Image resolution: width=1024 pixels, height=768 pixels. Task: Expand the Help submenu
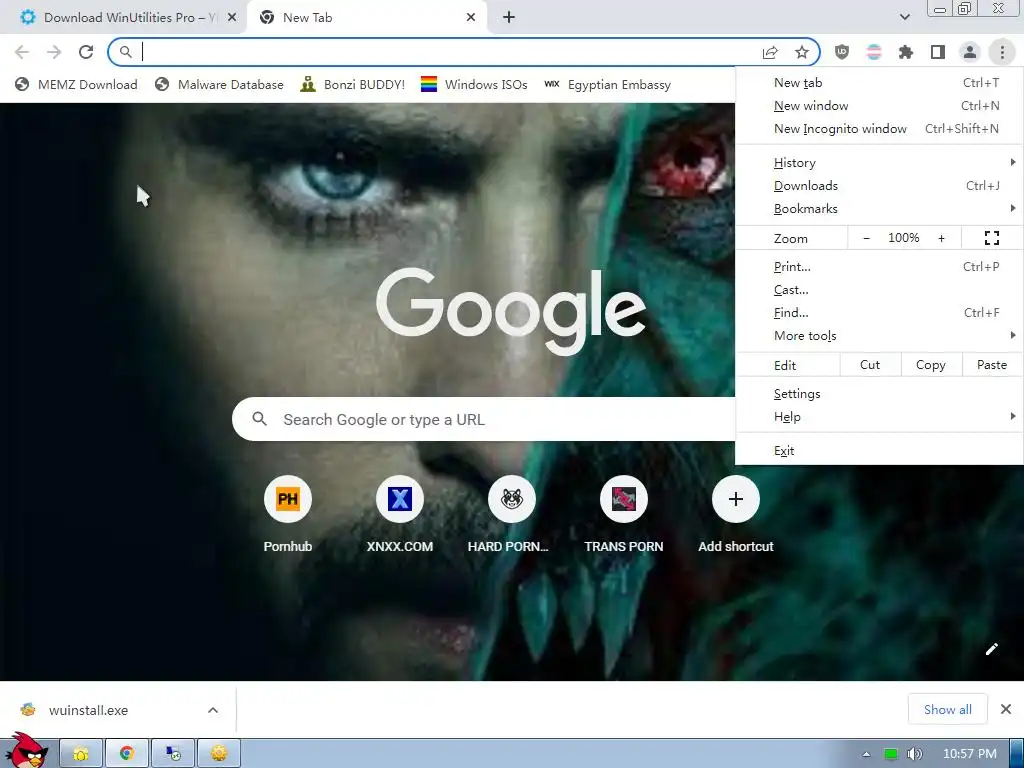[879, 417]
